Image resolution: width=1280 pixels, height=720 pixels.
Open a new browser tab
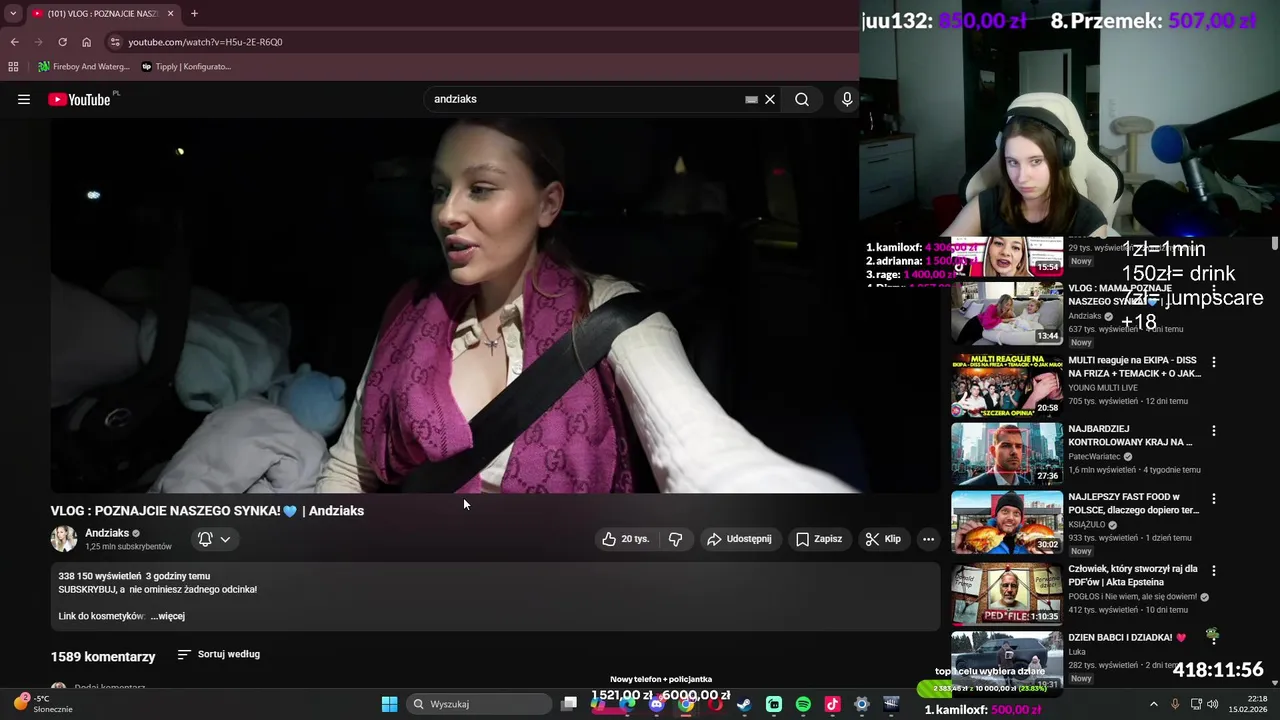[194, 13]
